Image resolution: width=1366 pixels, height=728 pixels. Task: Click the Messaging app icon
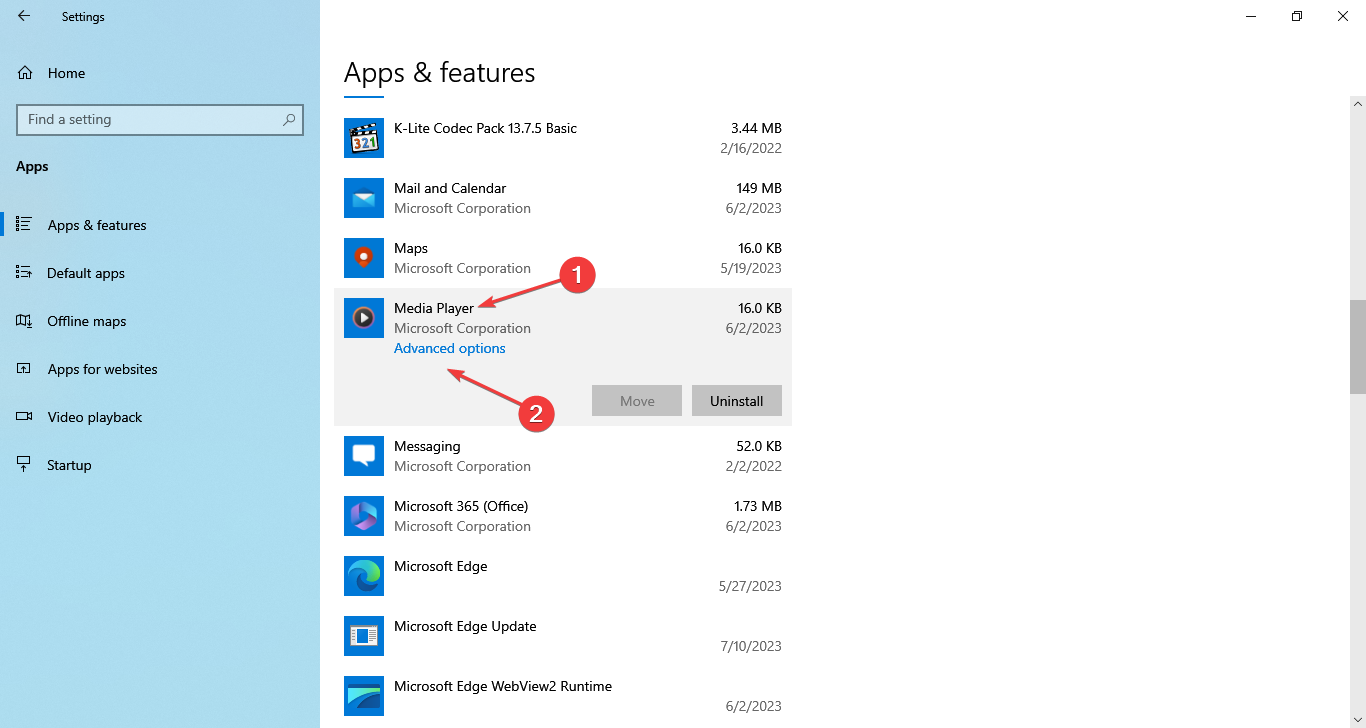(x=364, y=456)
